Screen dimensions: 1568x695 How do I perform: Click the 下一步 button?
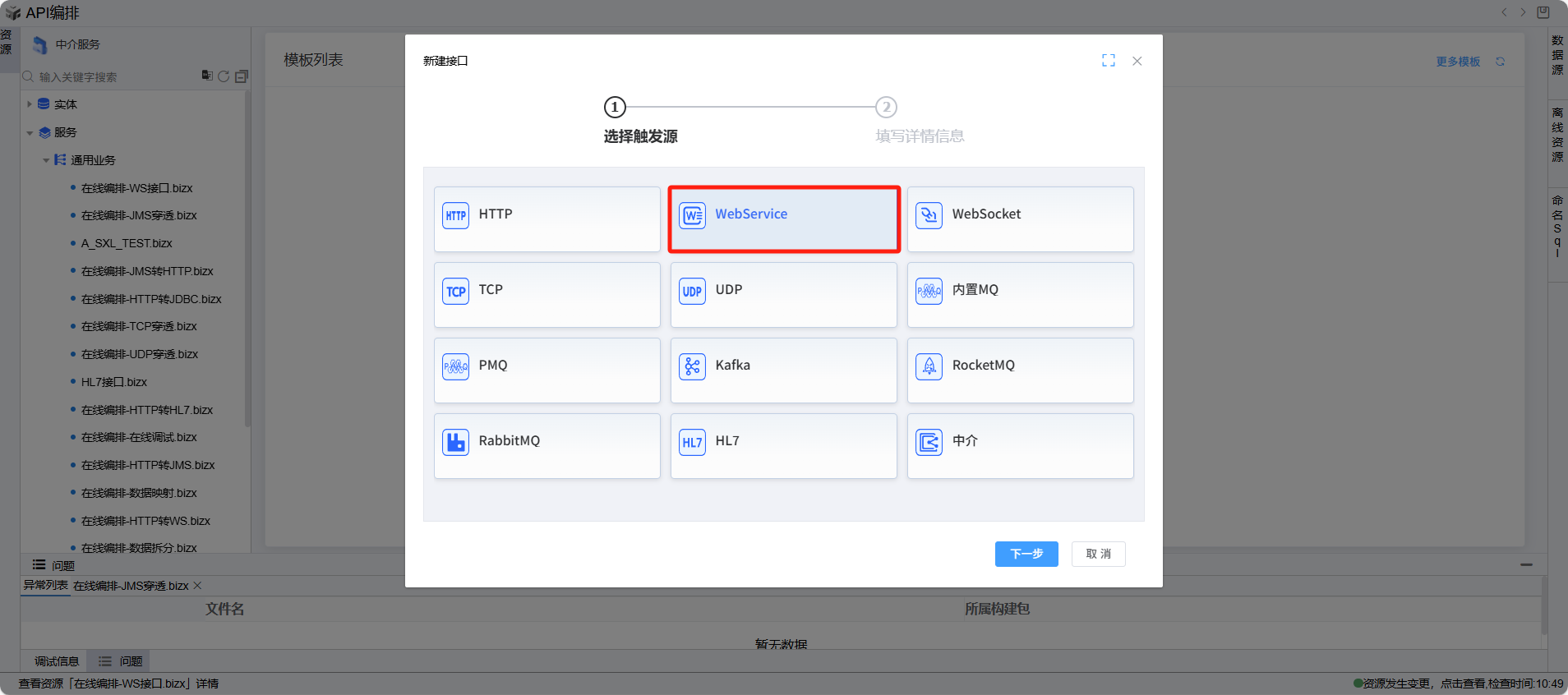[1026, 554]
